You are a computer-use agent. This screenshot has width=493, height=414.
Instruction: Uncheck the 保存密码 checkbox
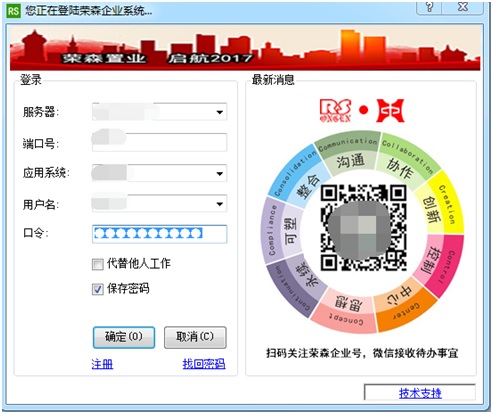97,289
